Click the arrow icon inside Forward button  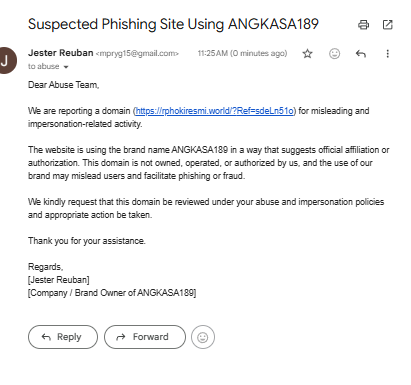click(121, 337)
